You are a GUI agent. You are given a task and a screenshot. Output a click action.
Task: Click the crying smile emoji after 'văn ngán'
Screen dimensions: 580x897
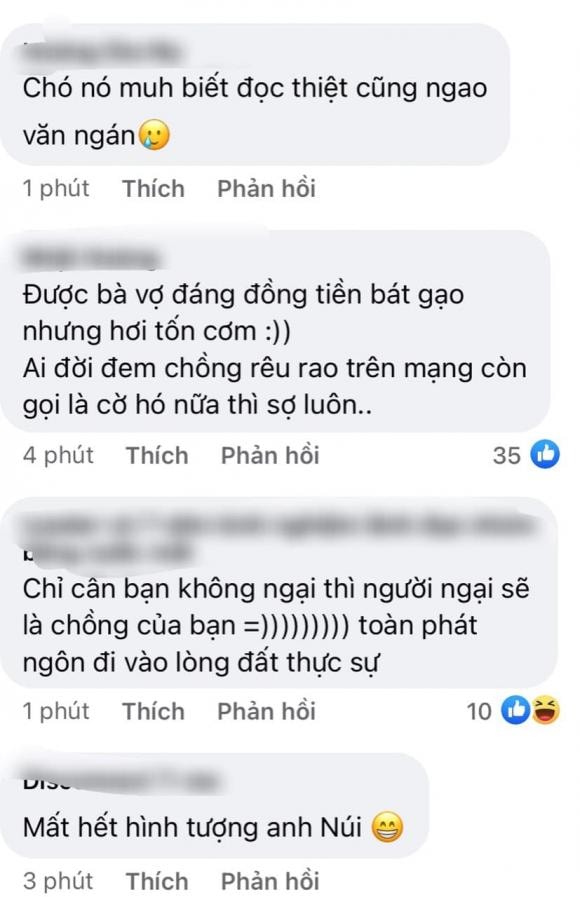[154, 136]
